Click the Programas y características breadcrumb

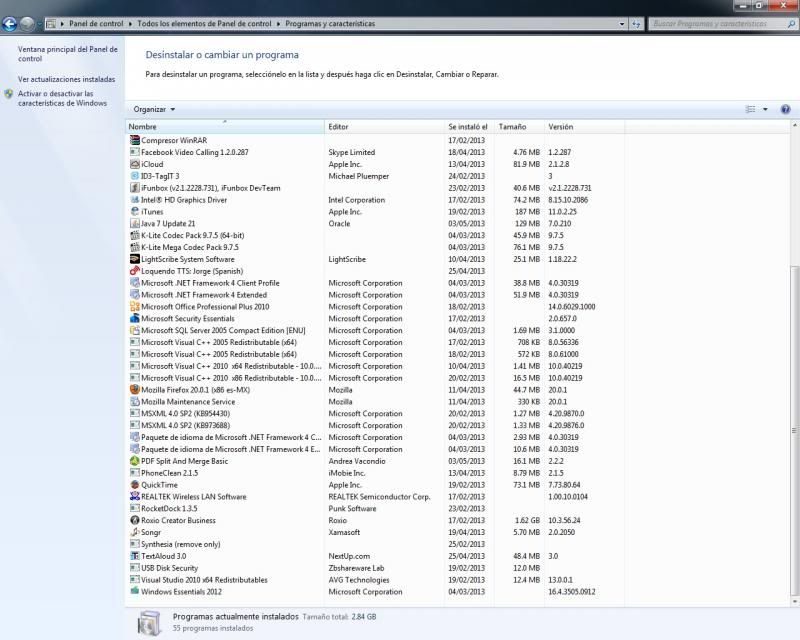pos(330,23)
